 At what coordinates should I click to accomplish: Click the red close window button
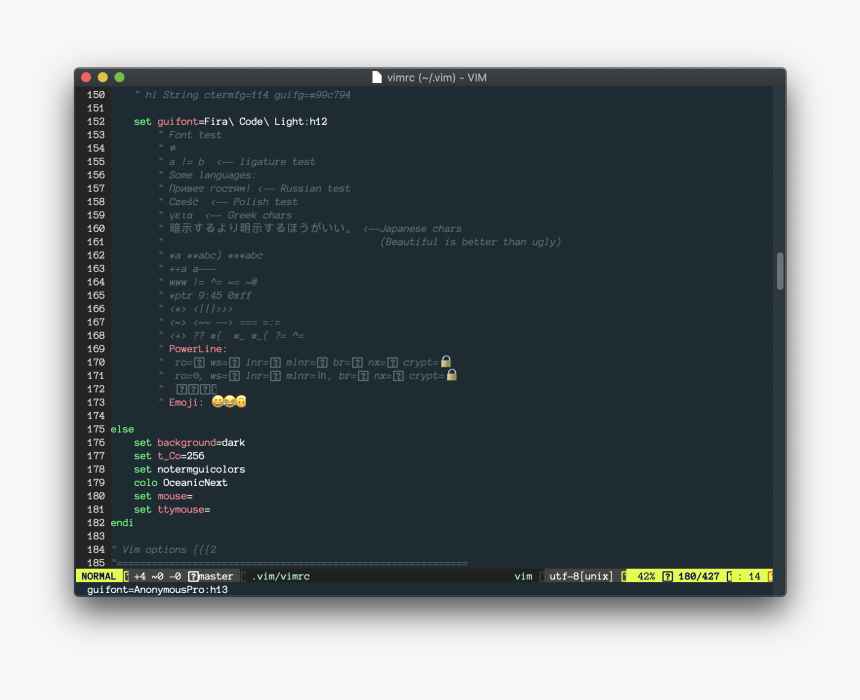tap(86, 77)
